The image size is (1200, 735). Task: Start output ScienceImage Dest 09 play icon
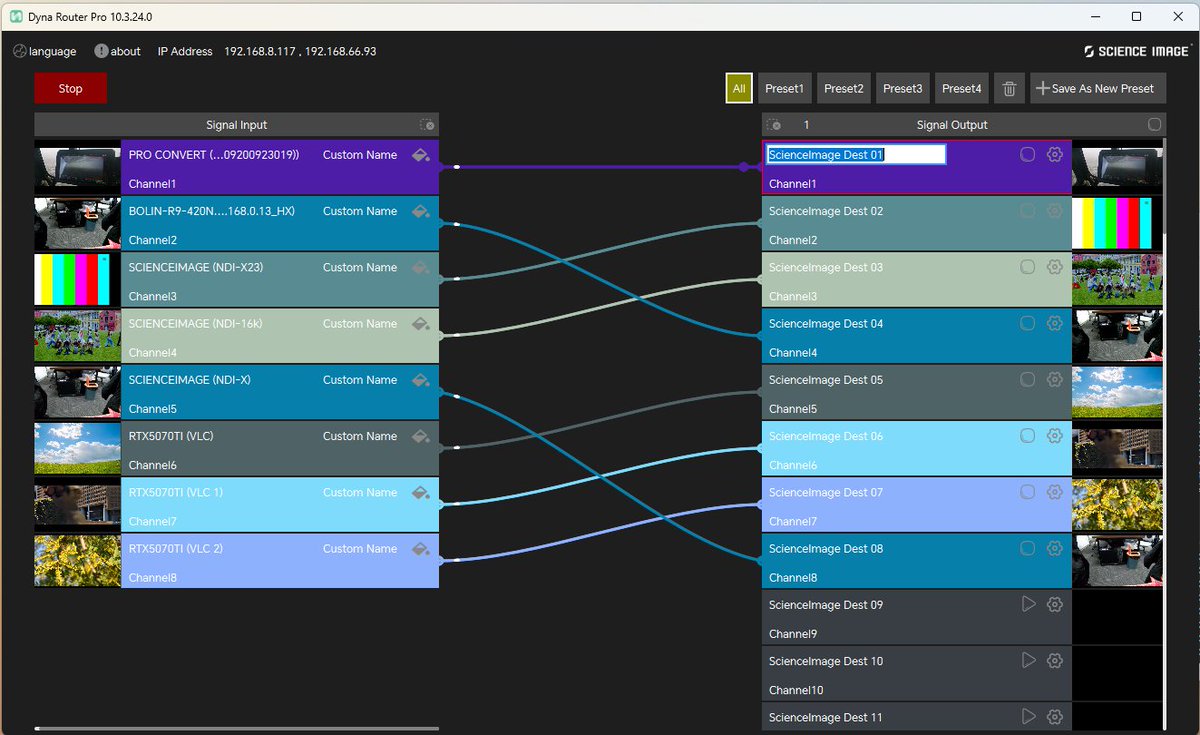tap(1027, 604)
